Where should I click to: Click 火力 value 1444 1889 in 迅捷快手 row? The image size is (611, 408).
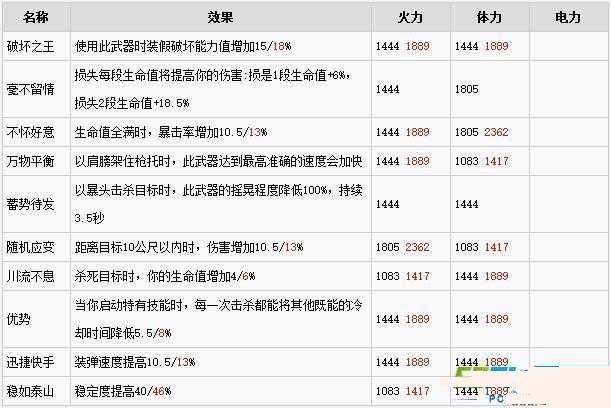pos(403,362)
